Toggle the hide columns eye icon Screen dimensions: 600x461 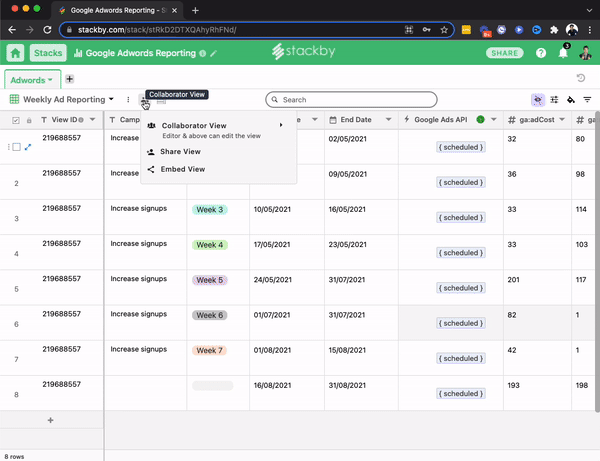point(538,100)
